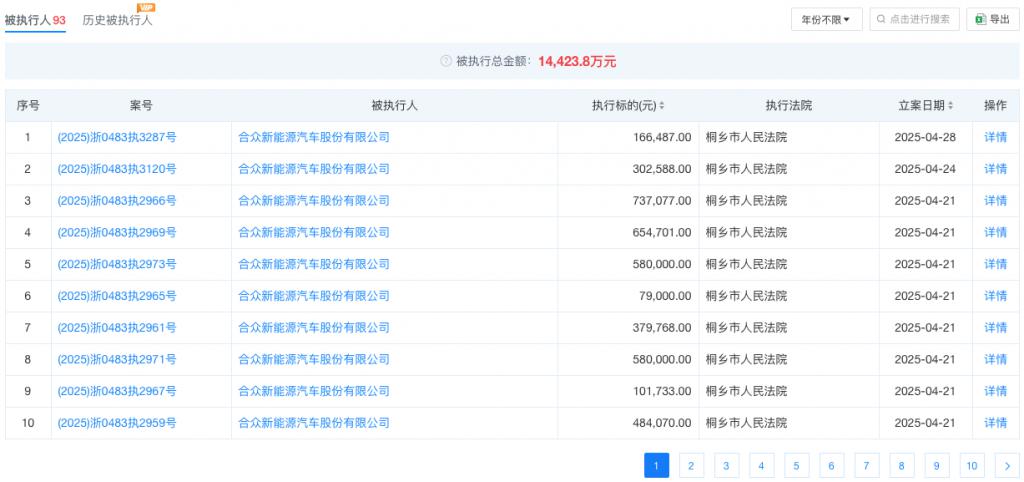This screenshot has height=482, width=1024.
Task: Click 桐乡市人民法院 in row 1
Action: (x=746, y=137)
